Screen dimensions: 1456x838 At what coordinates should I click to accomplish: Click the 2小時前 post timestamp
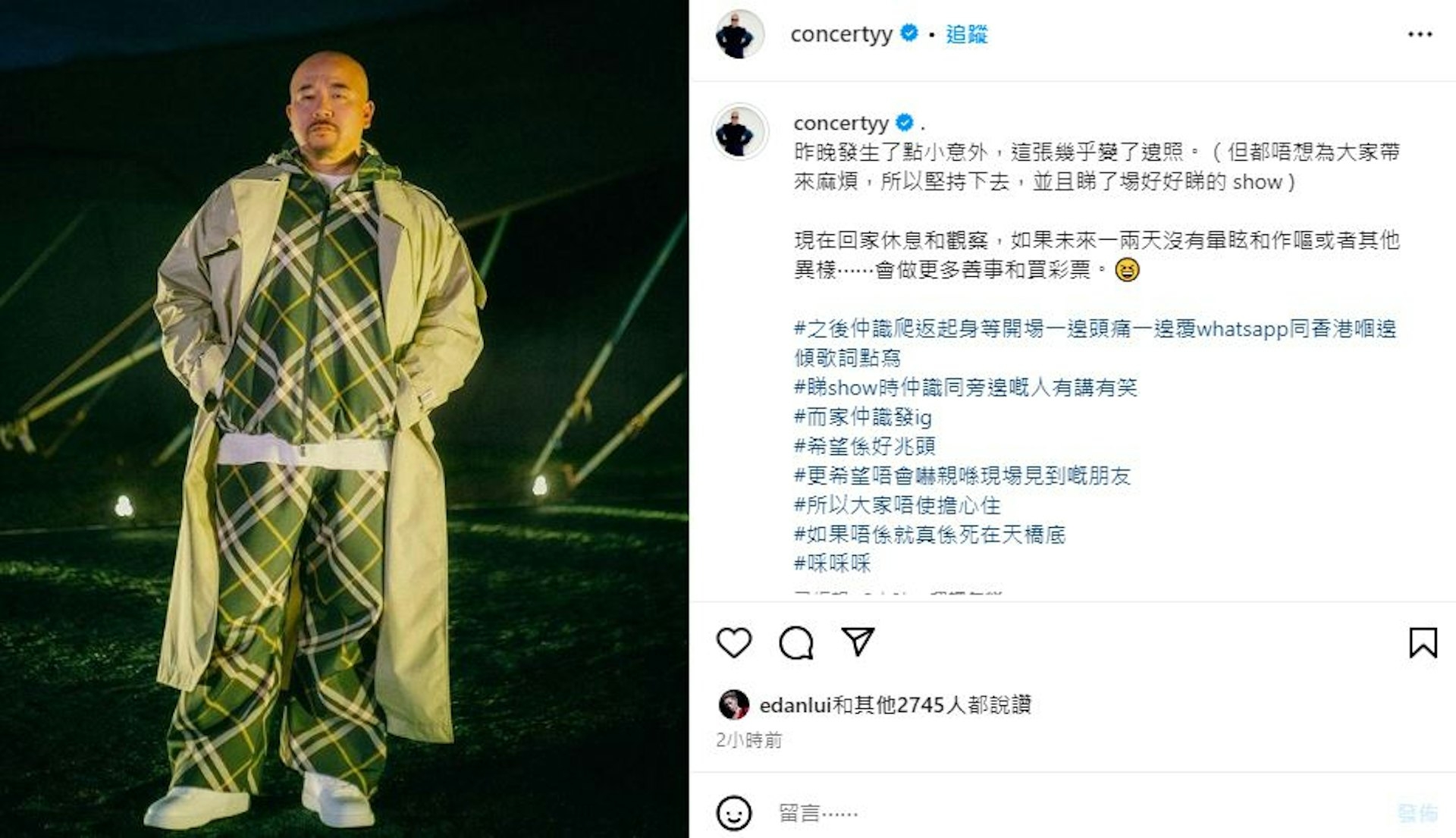coord(748,740)
